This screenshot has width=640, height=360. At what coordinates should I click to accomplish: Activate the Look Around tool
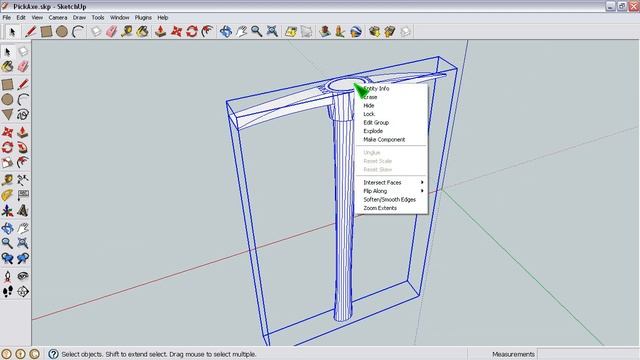pyautogui.click(x=23, y=276)
